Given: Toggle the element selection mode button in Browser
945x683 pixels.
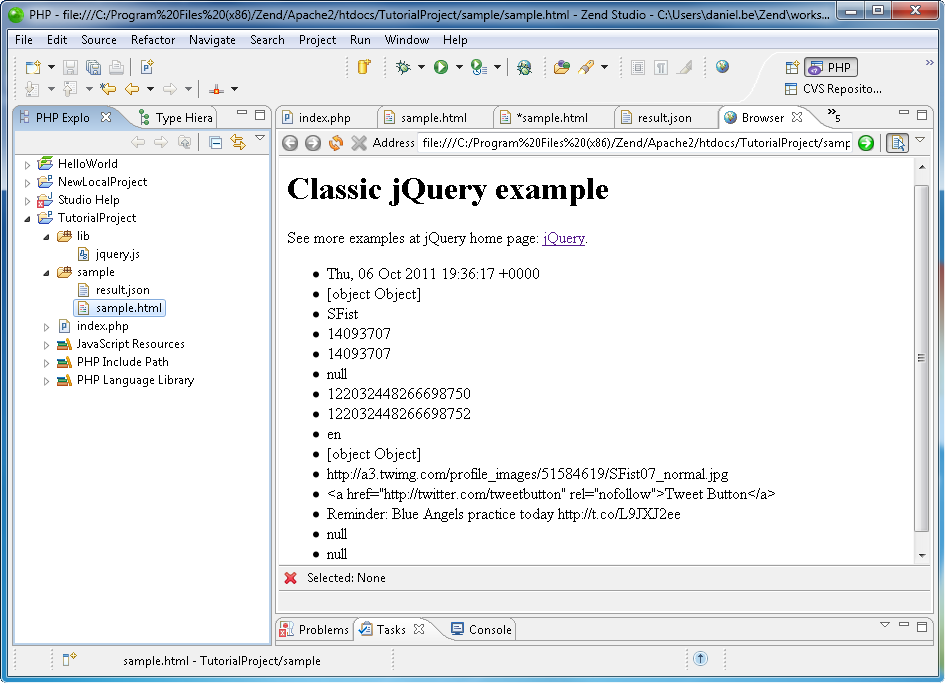Looking at the screenshot, I should [897, 143].
